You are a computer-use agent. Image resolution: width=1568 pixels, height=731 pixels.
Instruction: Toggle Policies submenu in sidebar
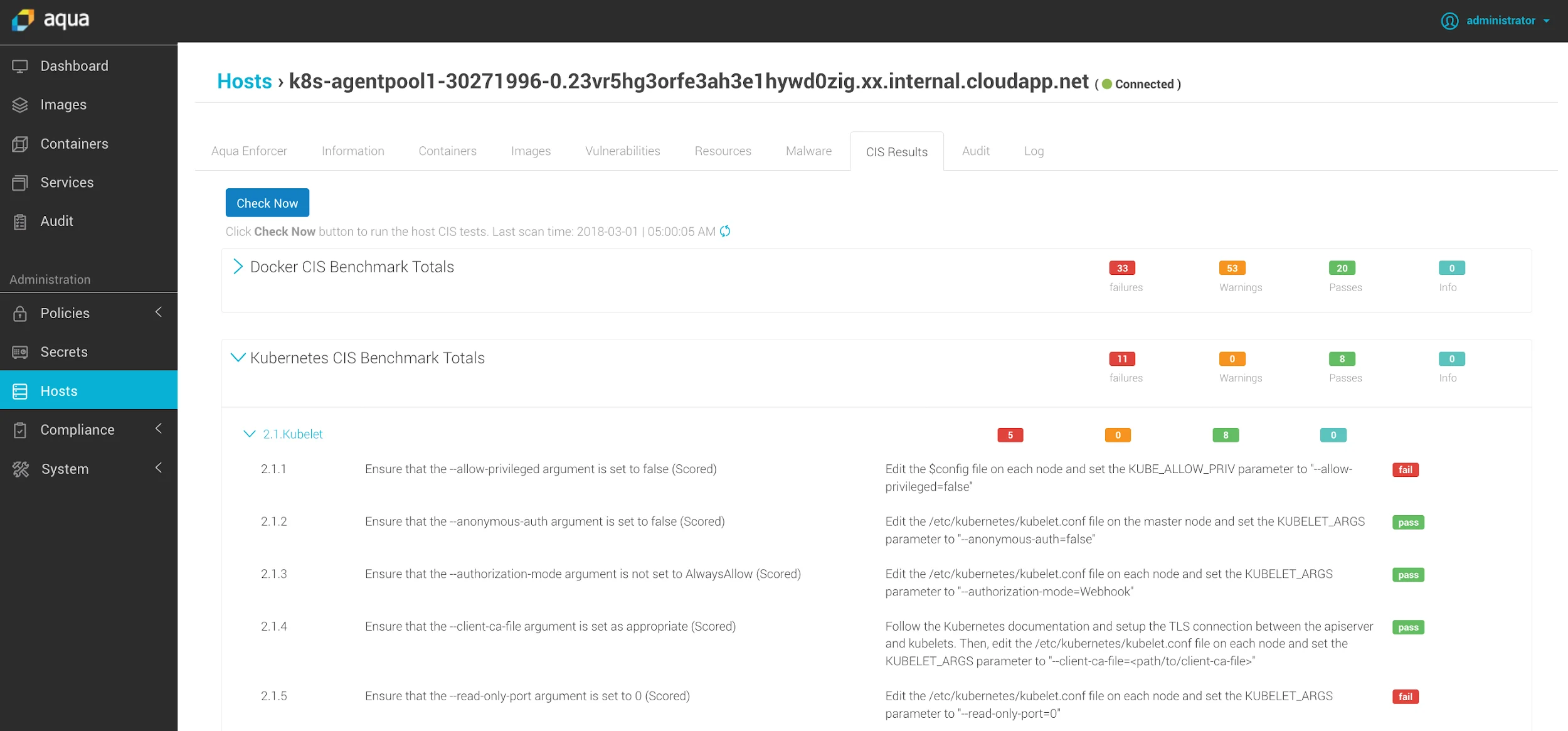coord(160,312)
